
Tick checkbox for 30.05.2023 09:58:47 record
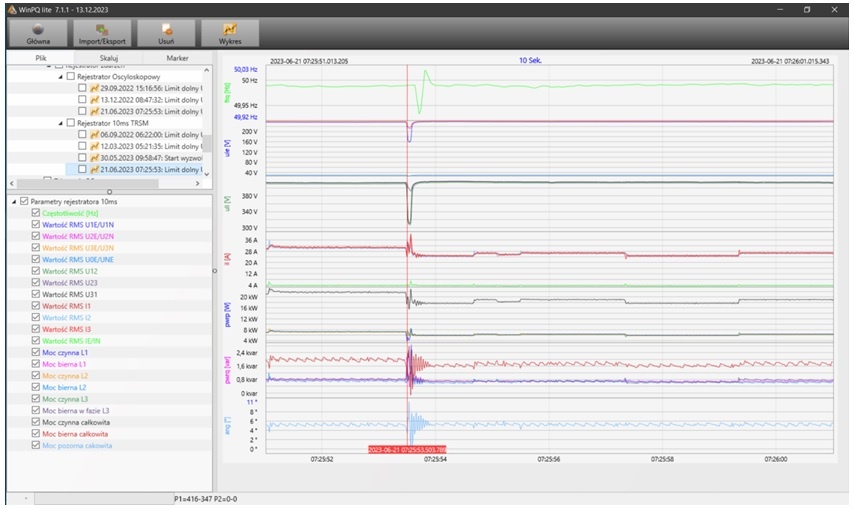82,158
